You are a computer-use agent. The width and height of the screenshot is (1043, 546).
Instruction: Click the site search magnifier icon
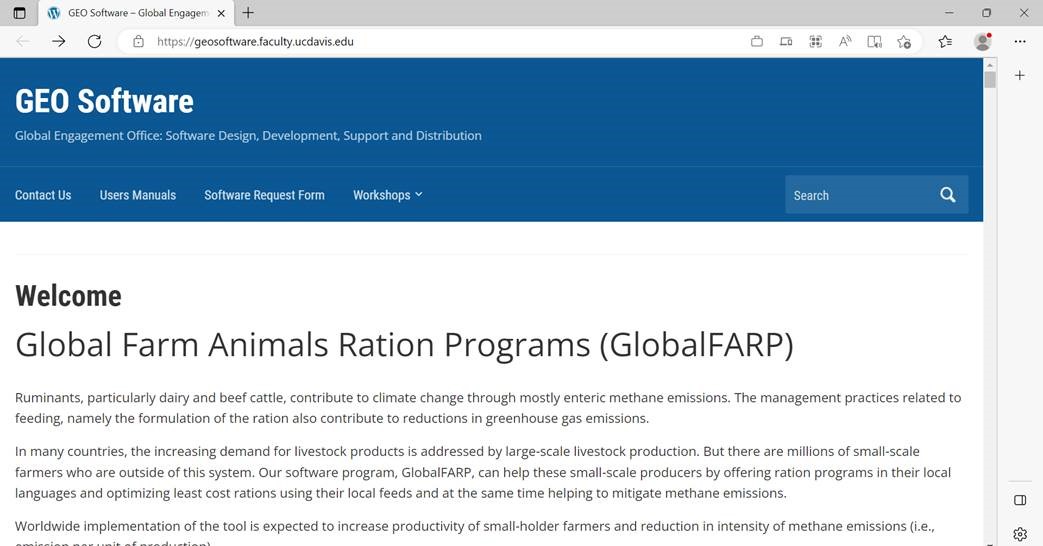tap(948, 195)
